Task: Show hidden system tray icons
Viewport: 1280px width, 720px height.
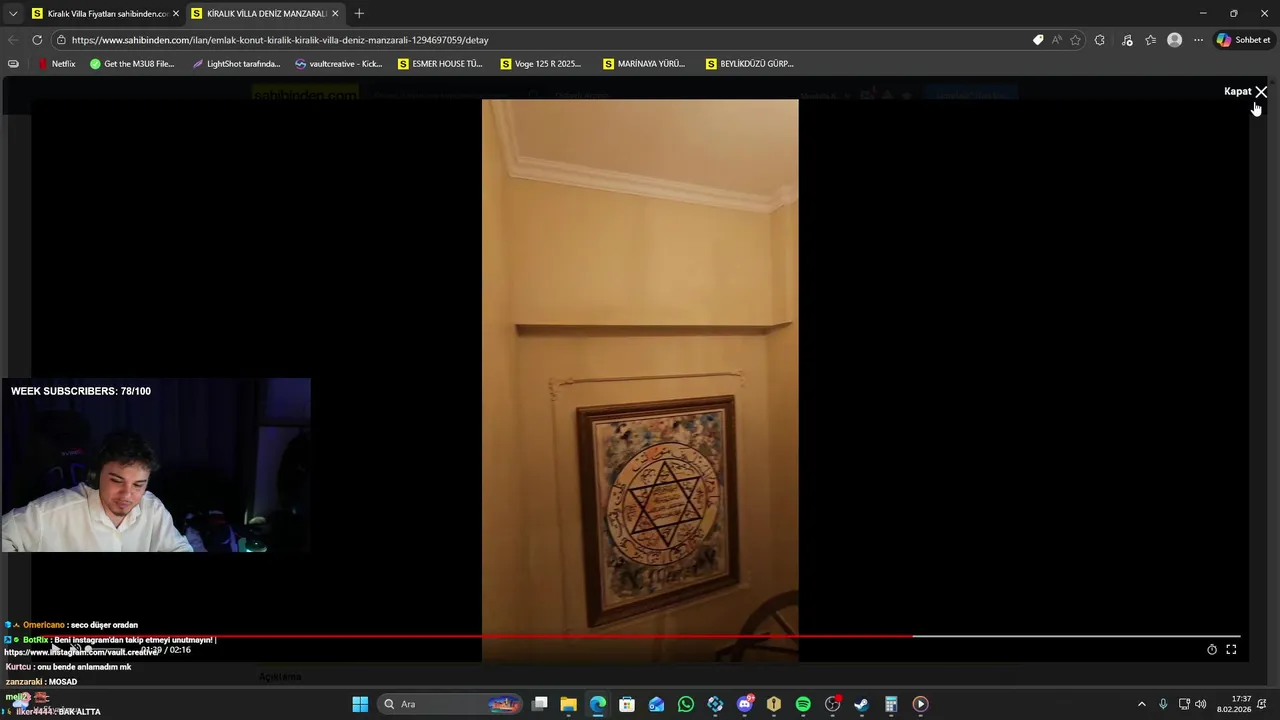Action: 1142,704
